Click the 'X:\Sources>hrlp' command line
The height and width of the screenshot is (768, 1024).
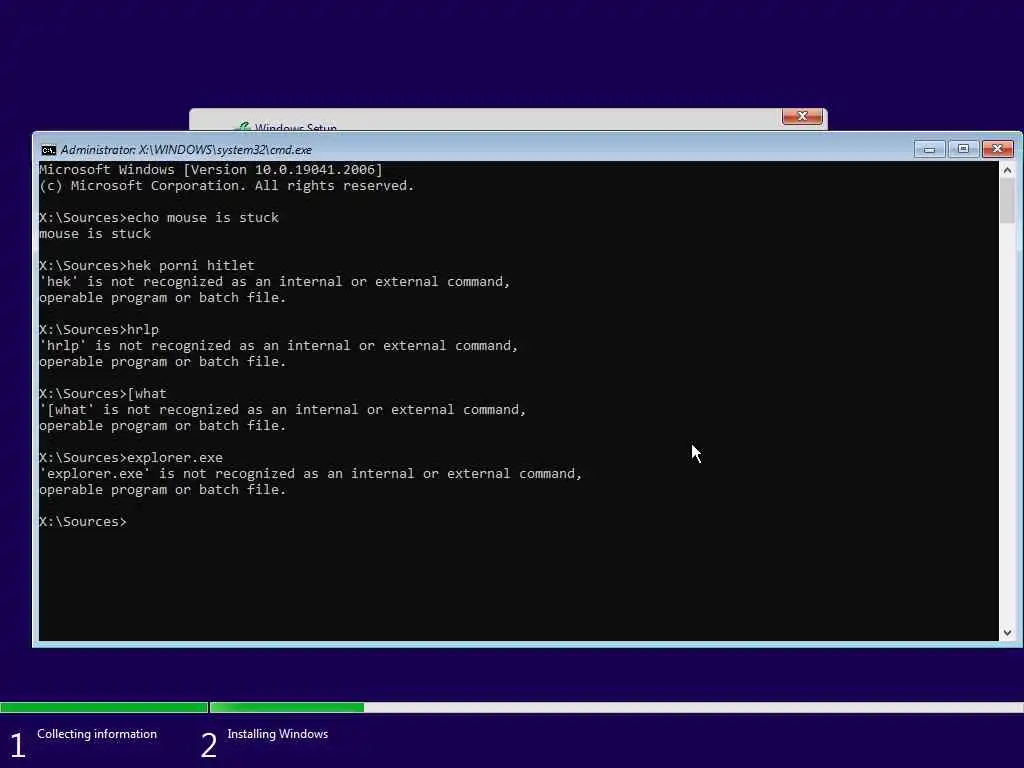tap(99, 330)
